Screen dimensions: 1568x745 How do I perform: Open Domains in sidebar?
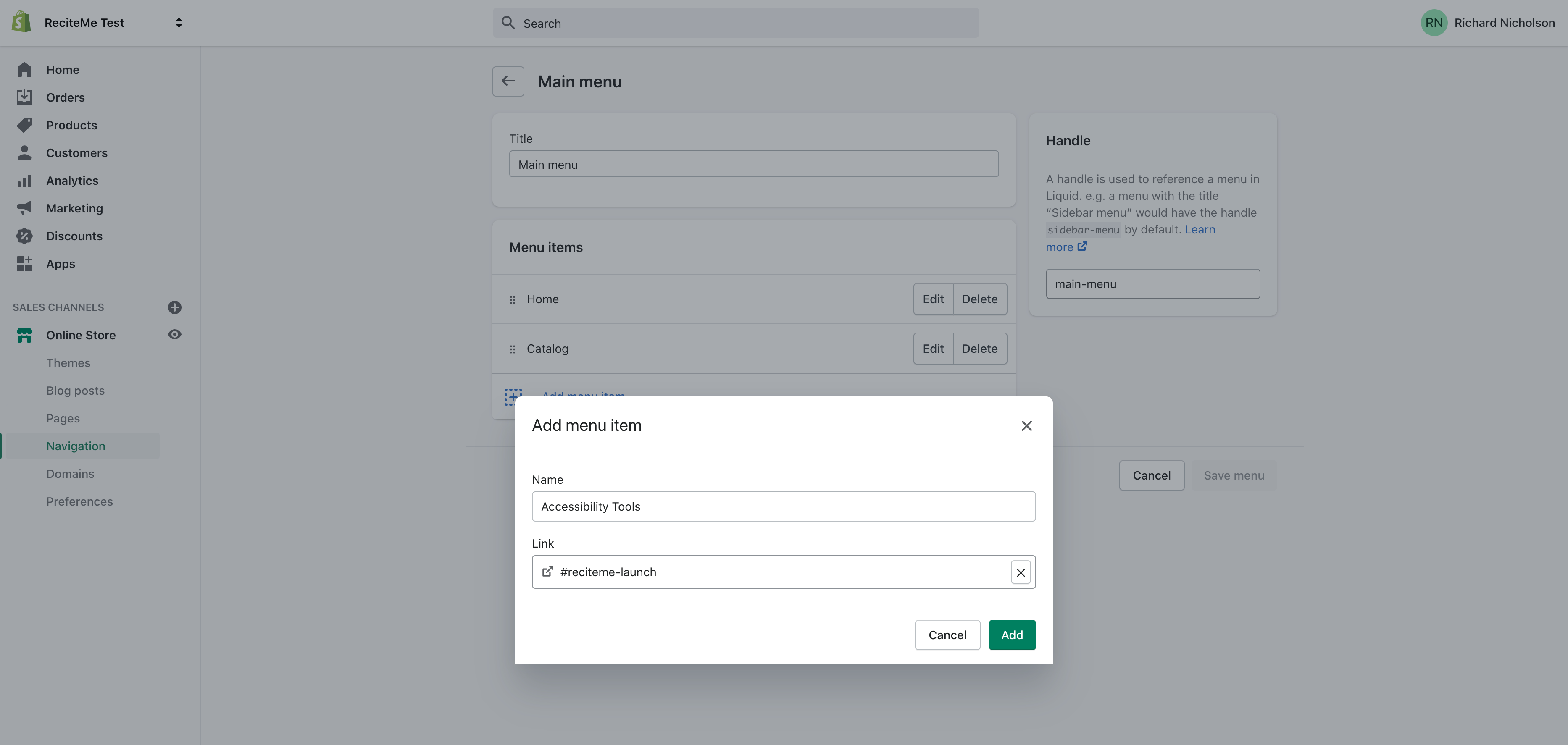pyautogui.click(x=70, y=474)
